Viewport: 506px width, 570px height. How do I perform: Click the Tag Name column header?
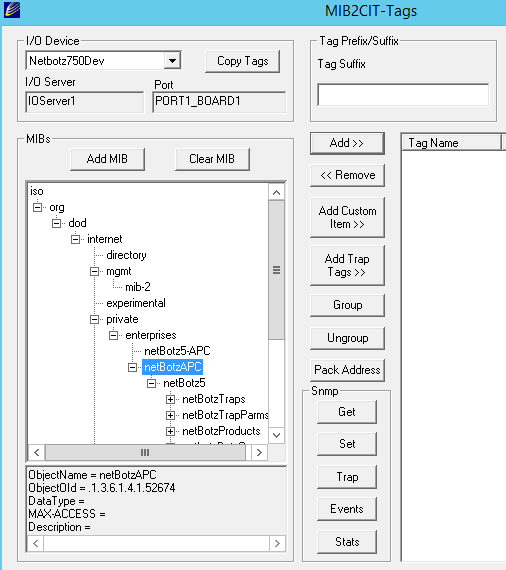451,143
